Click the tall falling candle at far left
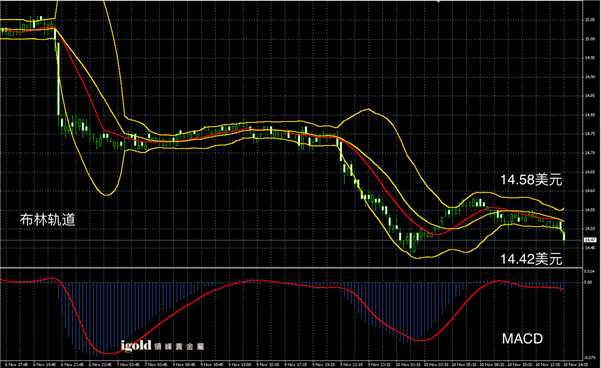Image resolution: width=601 pixels, height=368 pixels. coord(59,79)
